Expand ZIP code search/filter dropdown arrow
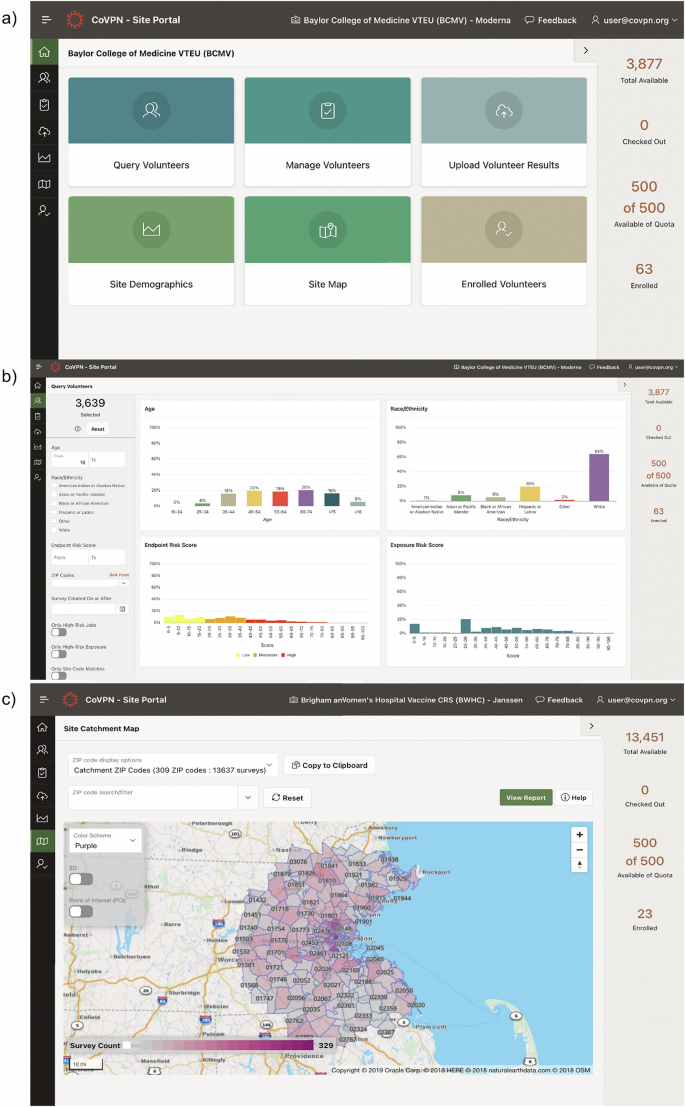This screenshot has width=685, height=1107. pos(247,798)
